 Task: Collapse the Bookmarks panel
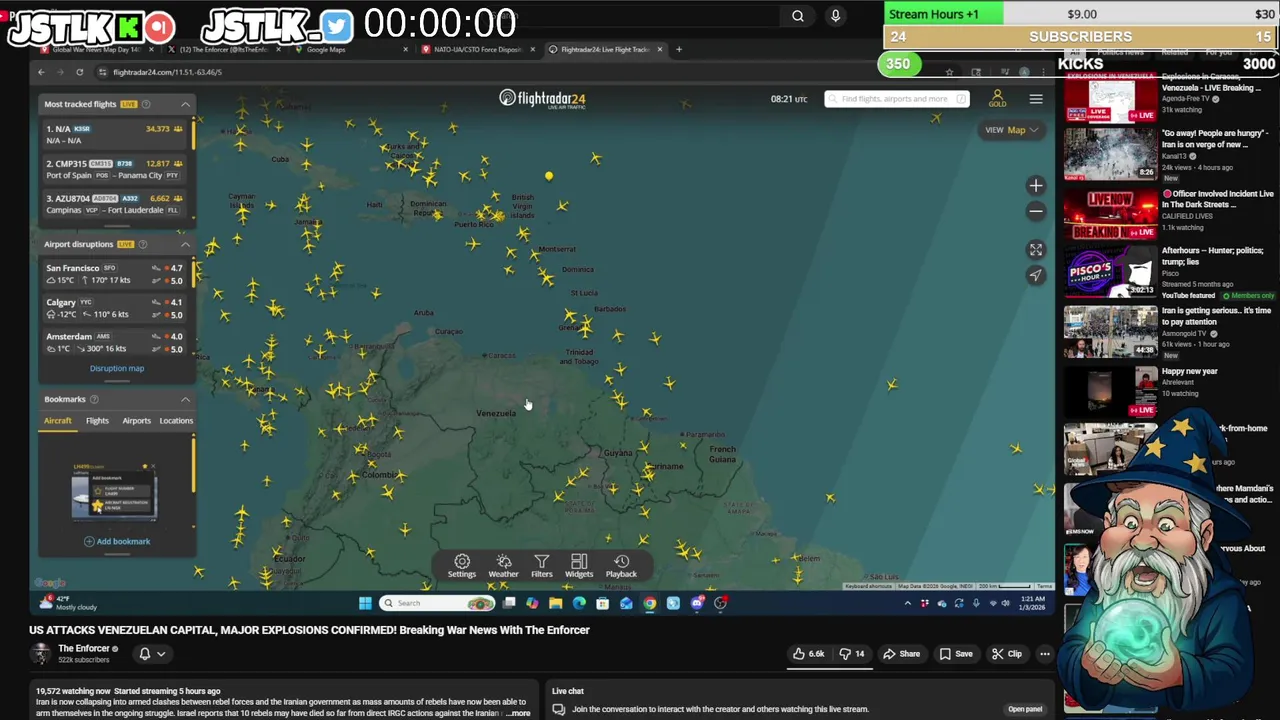point(185,399)
